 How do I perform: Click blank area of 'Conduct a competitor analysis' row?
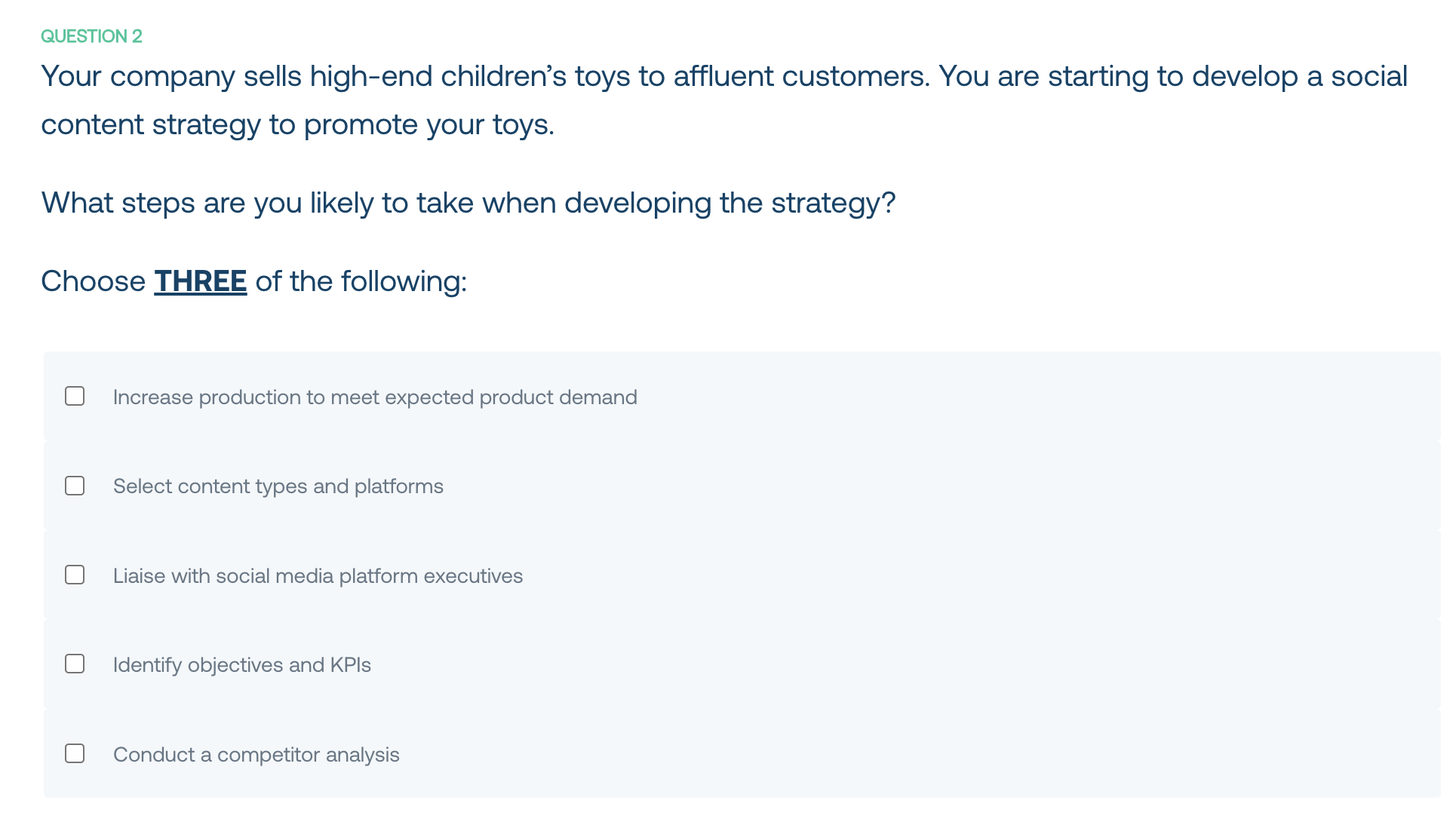920,754
